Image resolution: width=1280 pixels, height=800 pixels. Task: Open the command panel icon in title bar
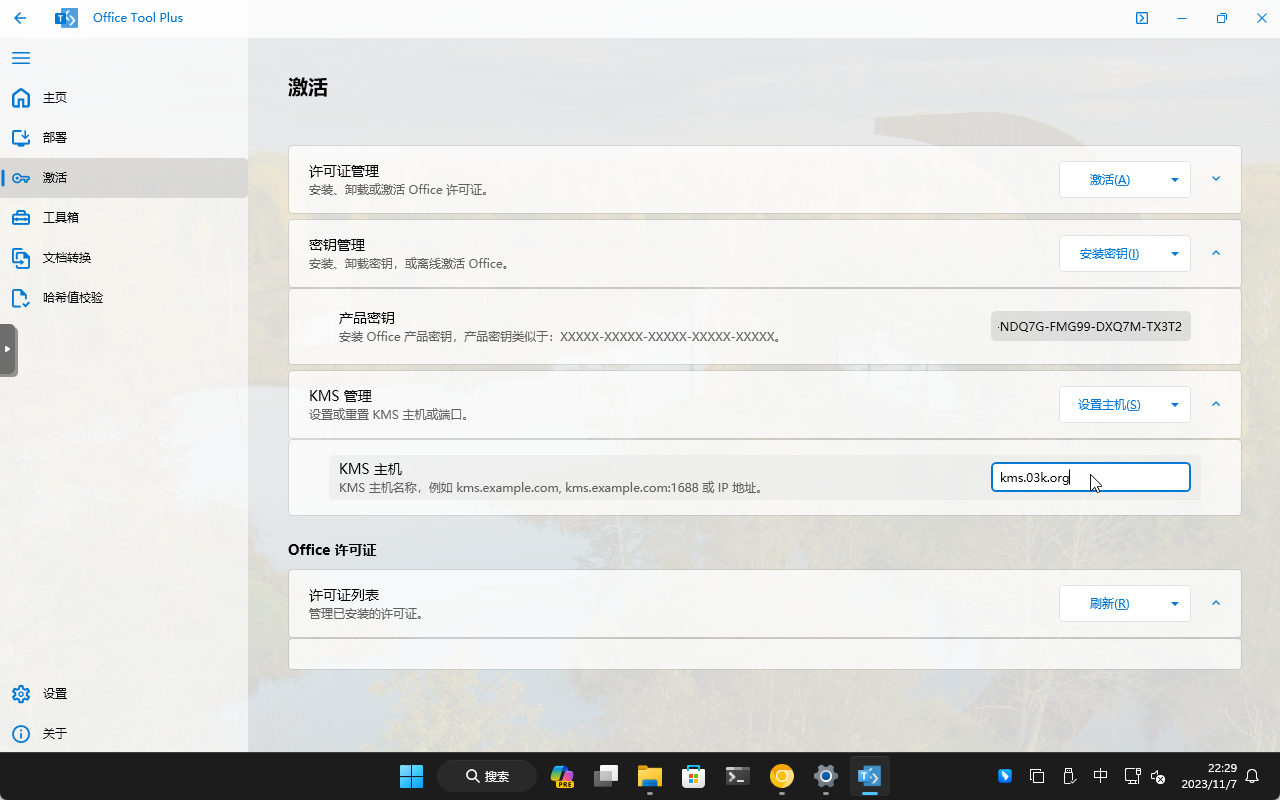(x=1141, y=18)
